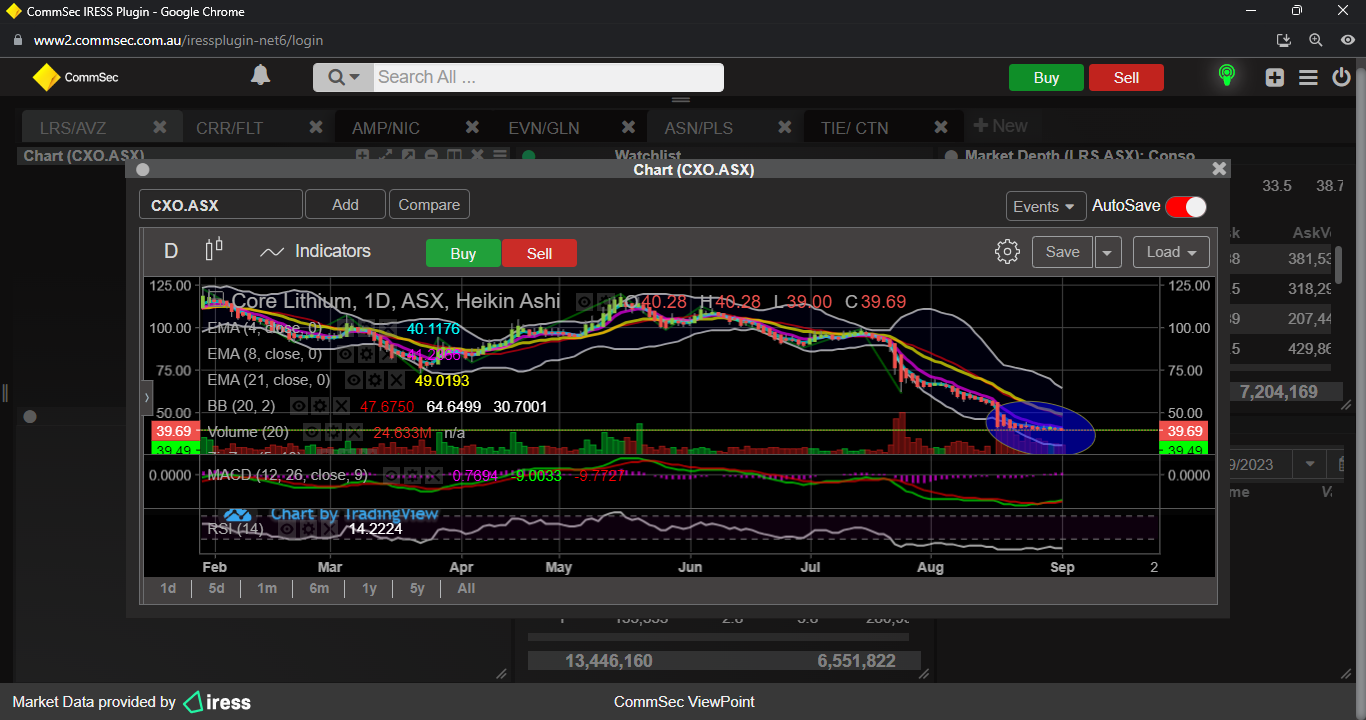
Task: Toggle visibility of Volume (20)
Action: point(312,432)
